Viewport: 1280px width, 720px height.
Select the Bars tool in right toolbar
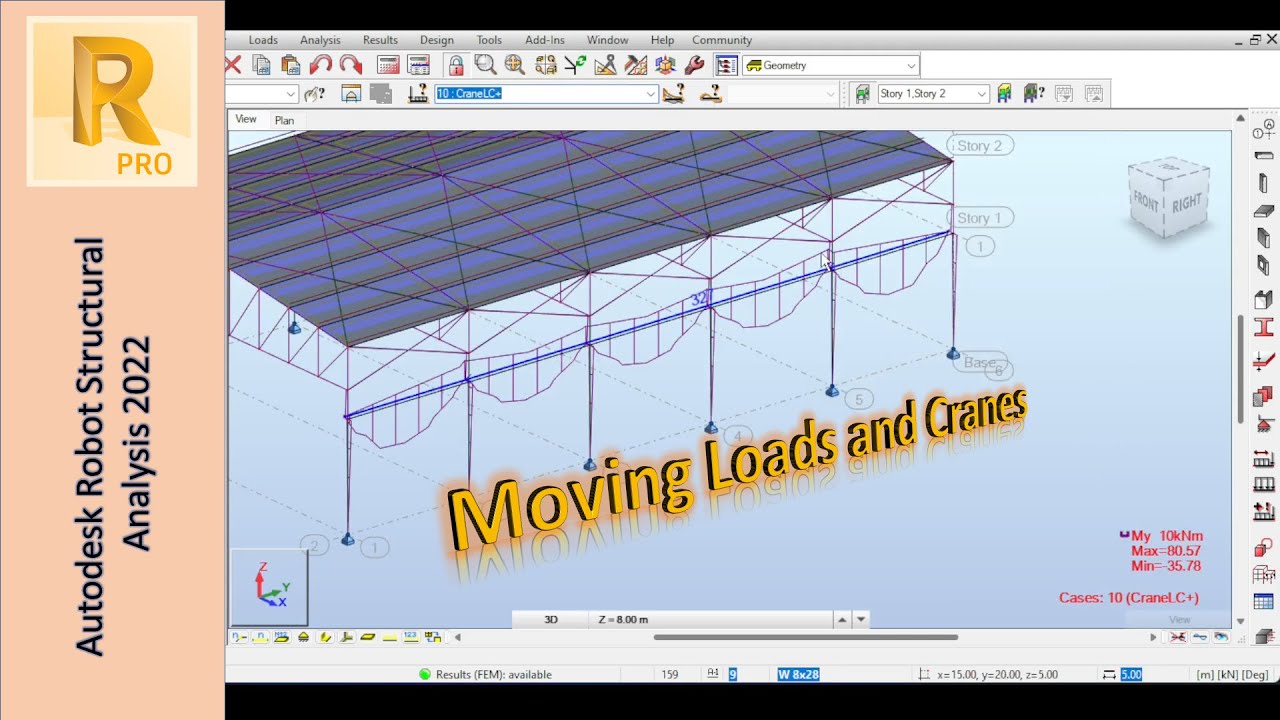1264,155
